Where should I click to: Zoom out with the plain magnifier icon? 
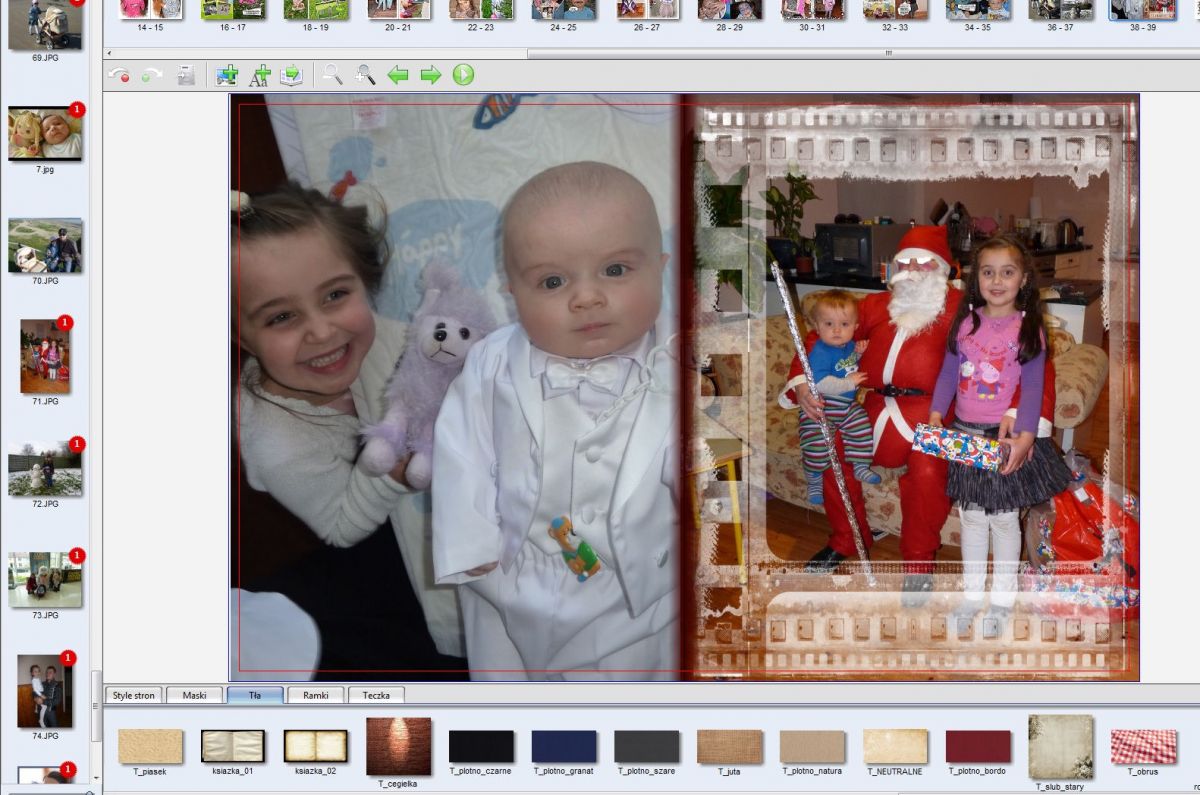click(333, 75)
